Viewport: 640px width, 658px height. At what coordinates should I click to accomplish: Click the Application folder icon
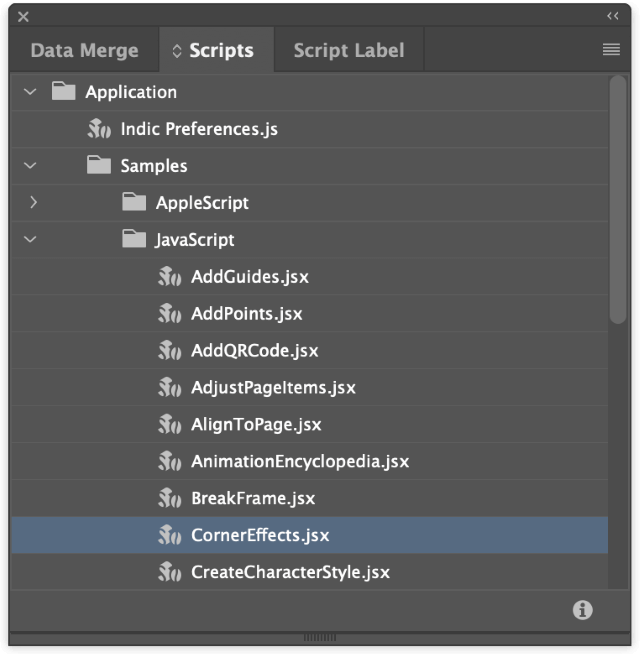(63, 91)
